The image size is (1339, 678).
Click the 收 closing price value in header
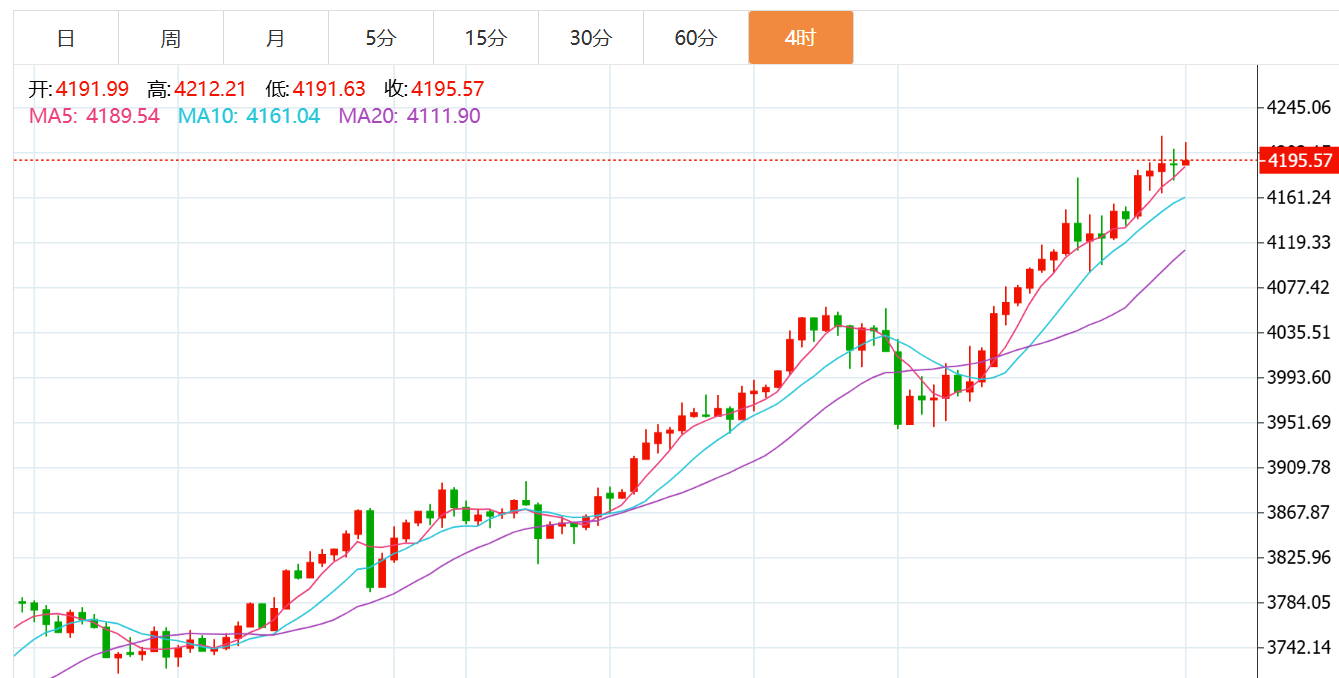[447, 89]
